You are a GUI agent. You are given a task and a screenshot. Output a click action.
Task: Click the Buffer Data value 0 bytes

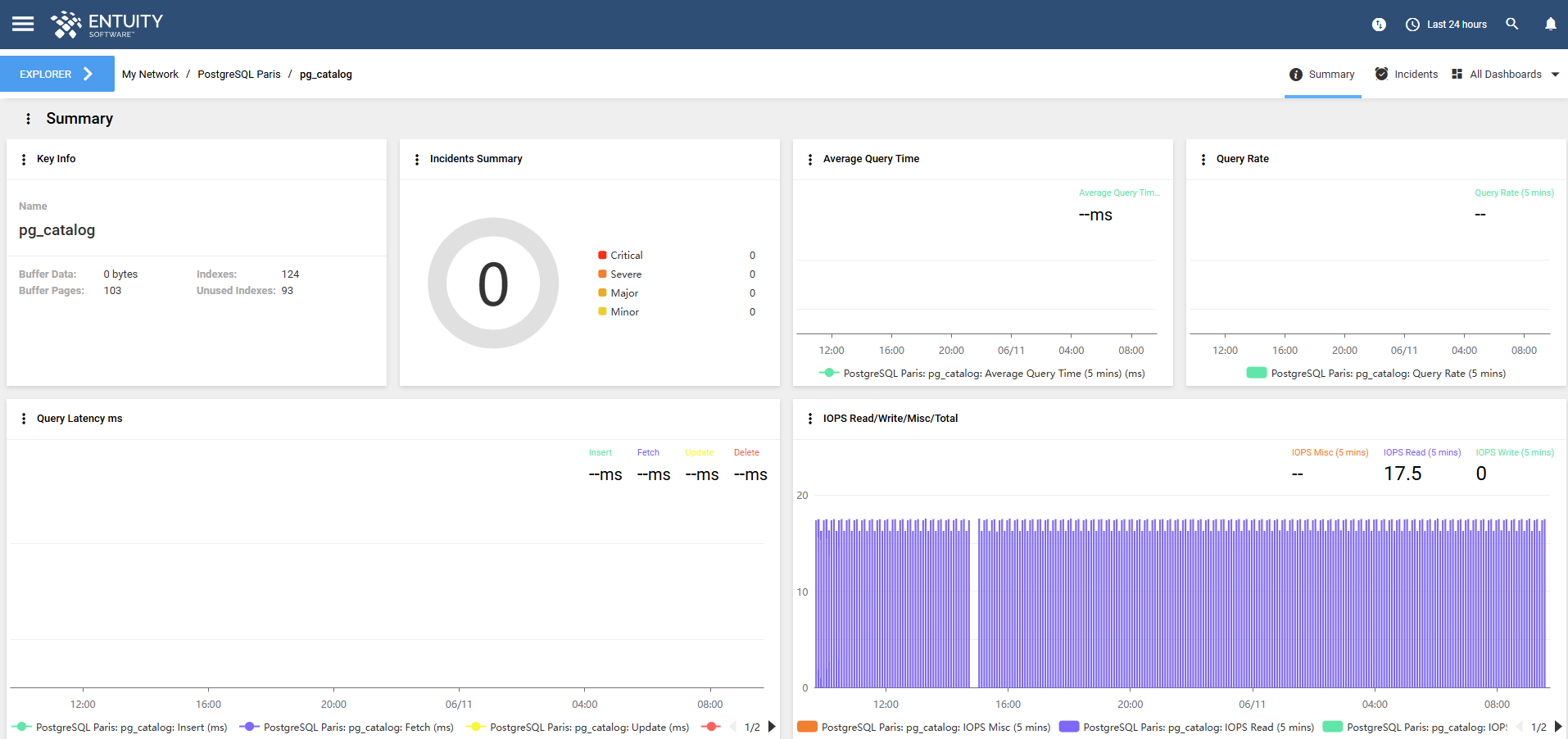pyautogui.click(x=120, y=274)
